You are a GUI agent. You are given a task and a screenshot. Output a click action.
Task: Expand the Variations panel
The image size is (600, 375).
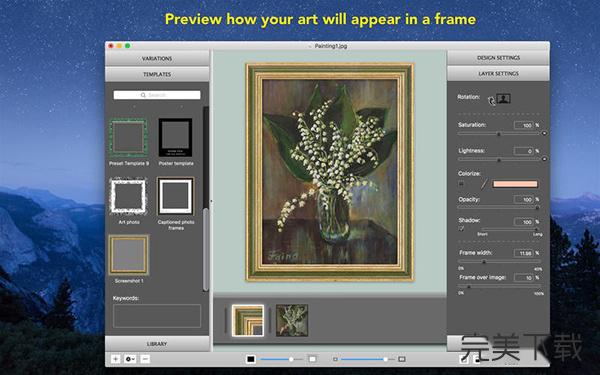157,58
